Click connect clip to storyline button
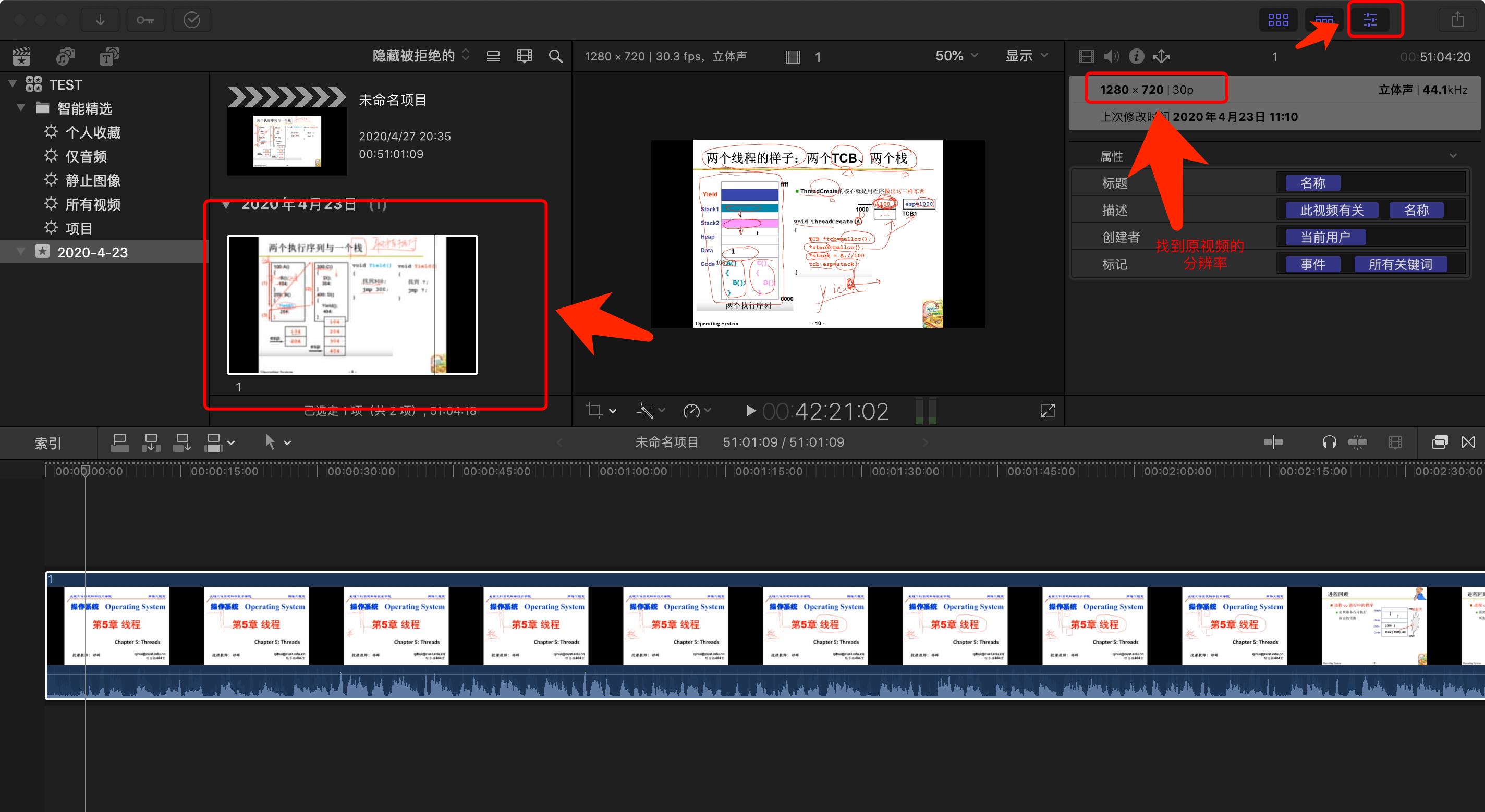Screen dimensions: 1485x812 119,442
